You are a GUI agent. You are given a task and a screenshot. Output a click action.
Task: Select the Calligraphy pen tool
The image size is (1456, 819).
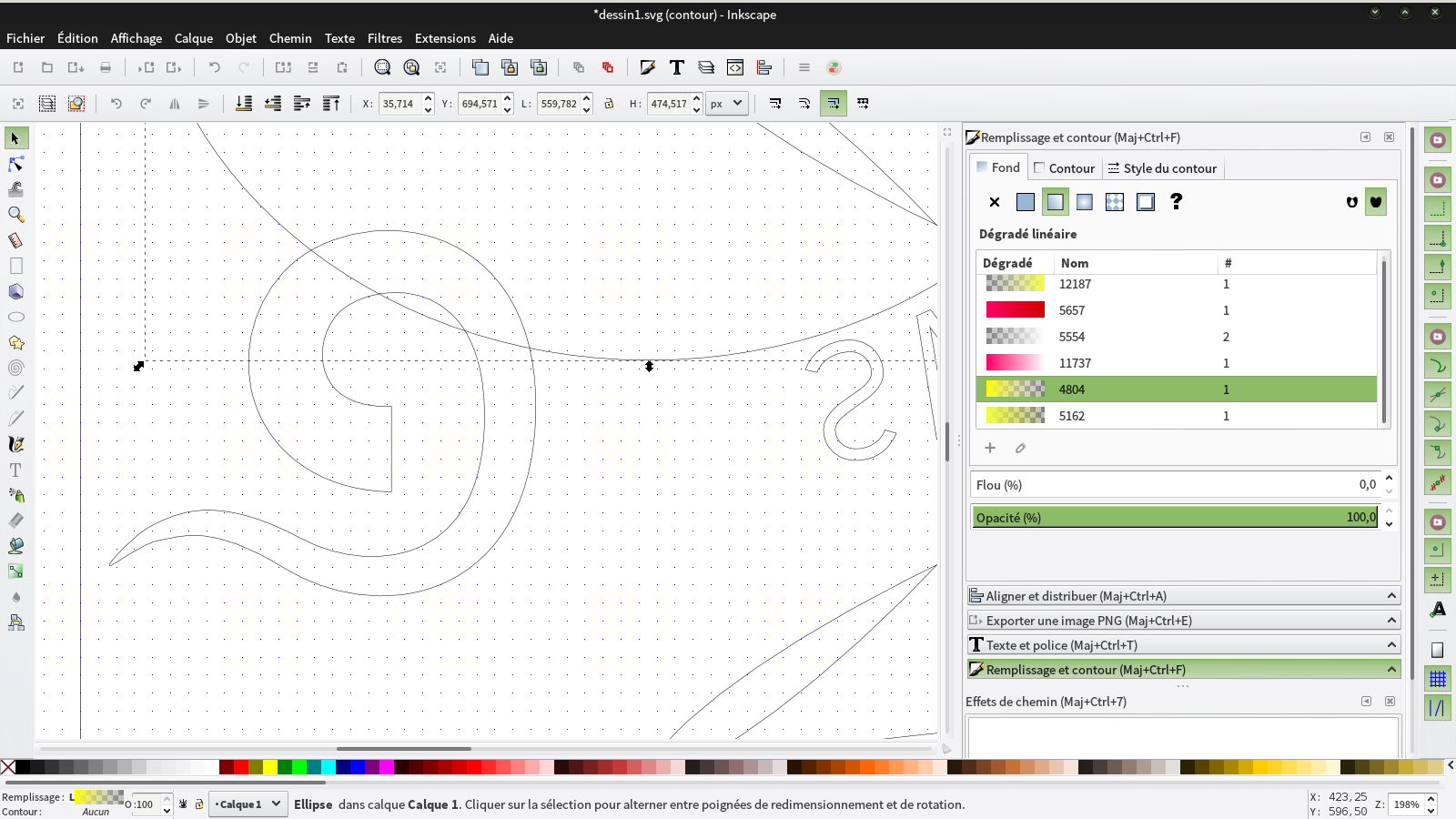tap(15, 444)
